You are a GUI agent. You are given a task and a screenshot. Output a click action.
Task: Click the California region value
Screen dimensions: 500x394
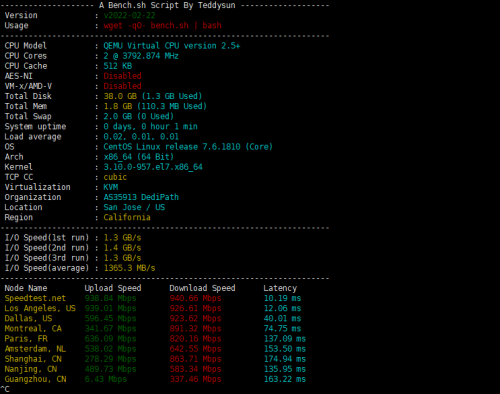127,217
